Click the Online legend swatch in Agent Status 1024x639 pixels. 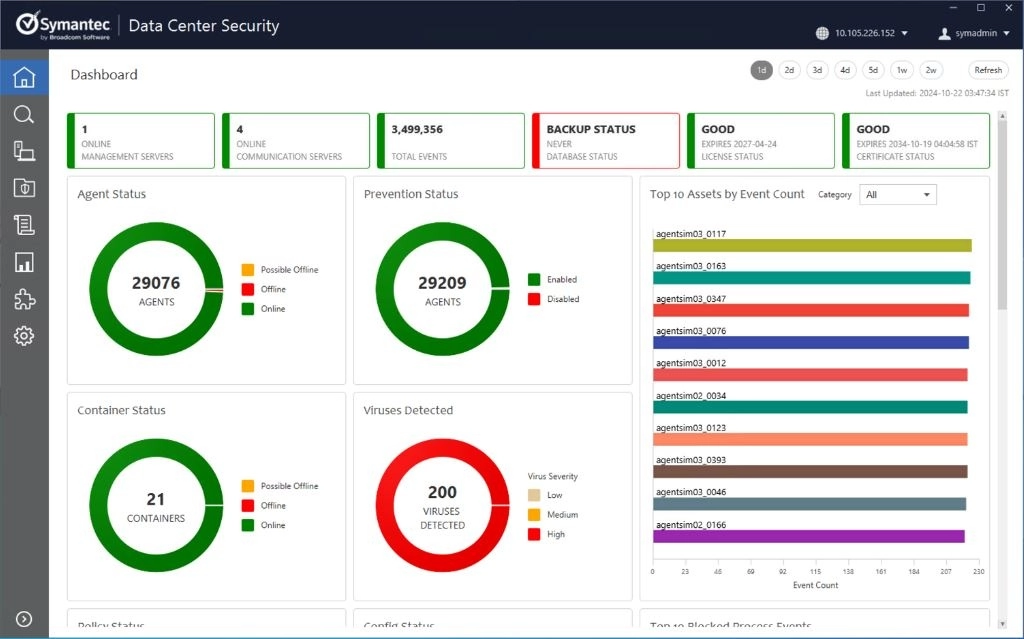pos(248,309)
